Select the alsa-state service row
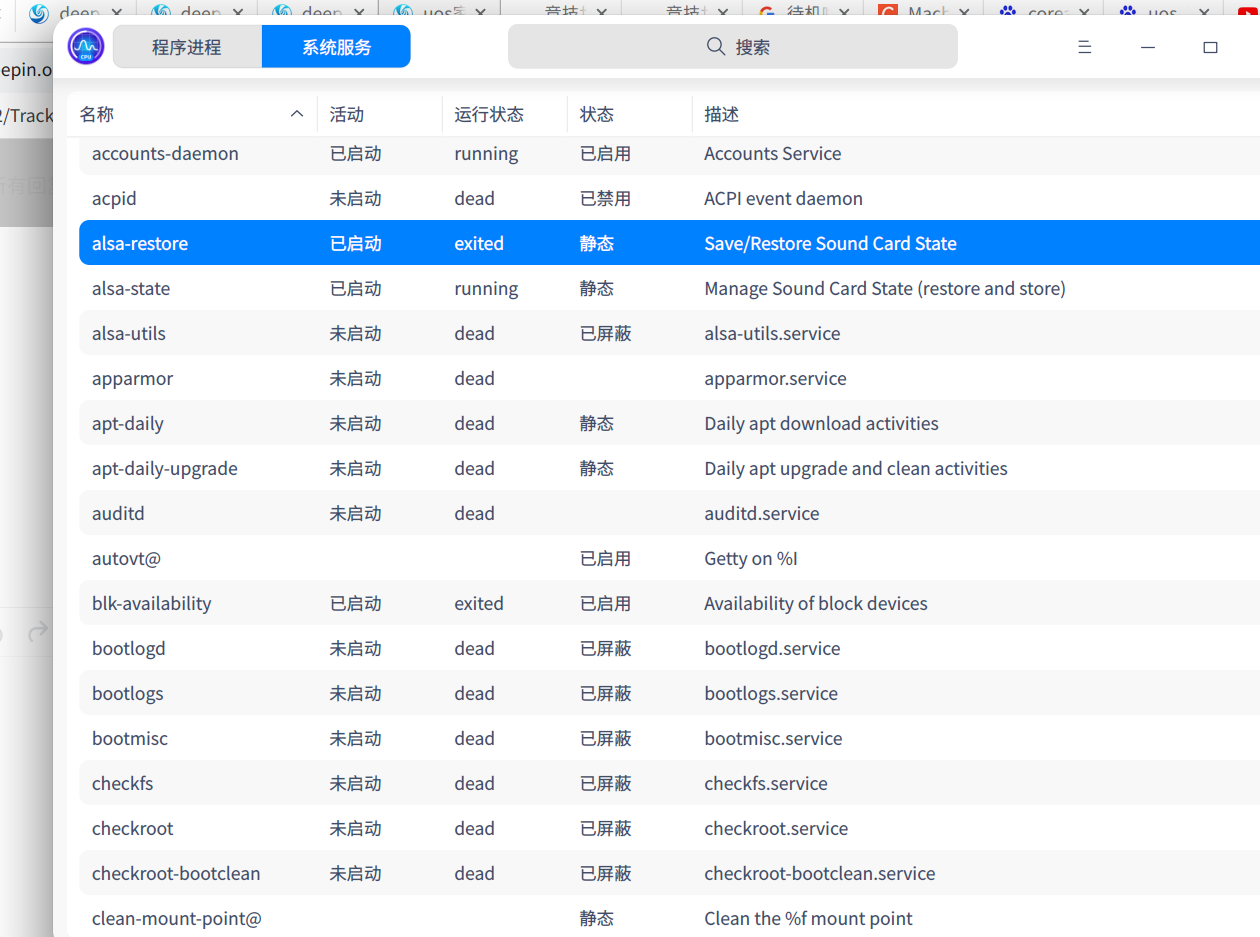The height and width of the screenshot is (937, 1260). tap(131, 289)
